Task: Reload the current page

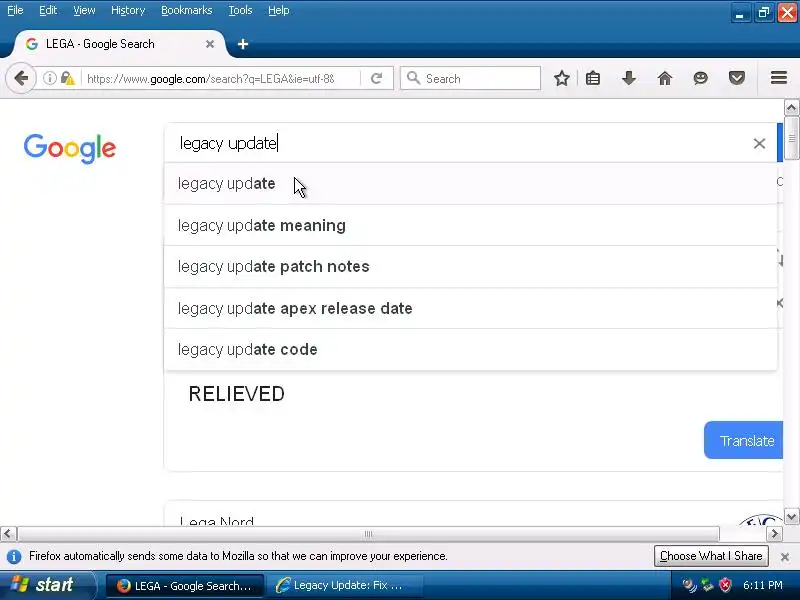Action: [377, 79]
